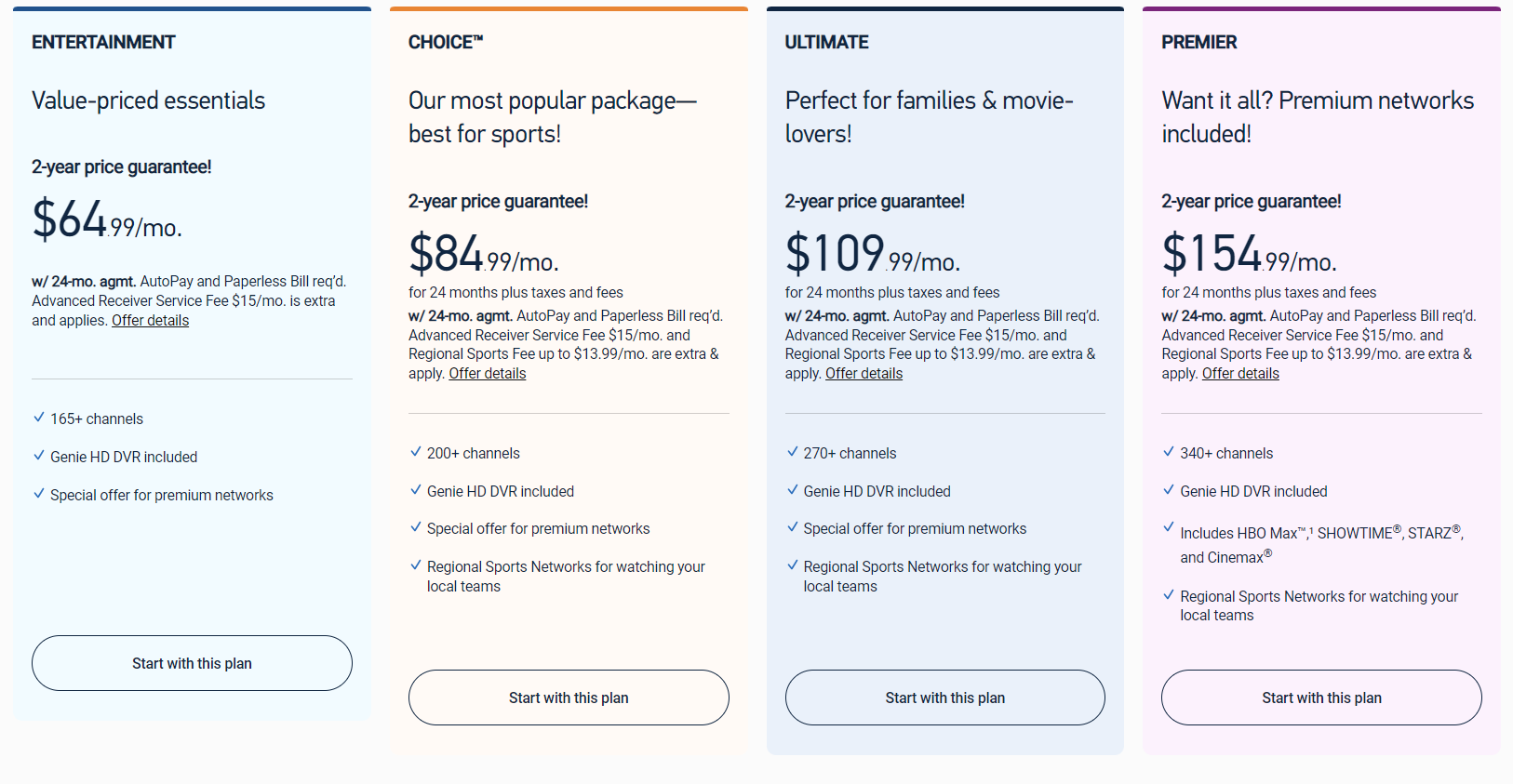Click the $109.99/mo. Ultimate price
The image size is (1513, 784).
pyautogui.click(x=872, y=254)
